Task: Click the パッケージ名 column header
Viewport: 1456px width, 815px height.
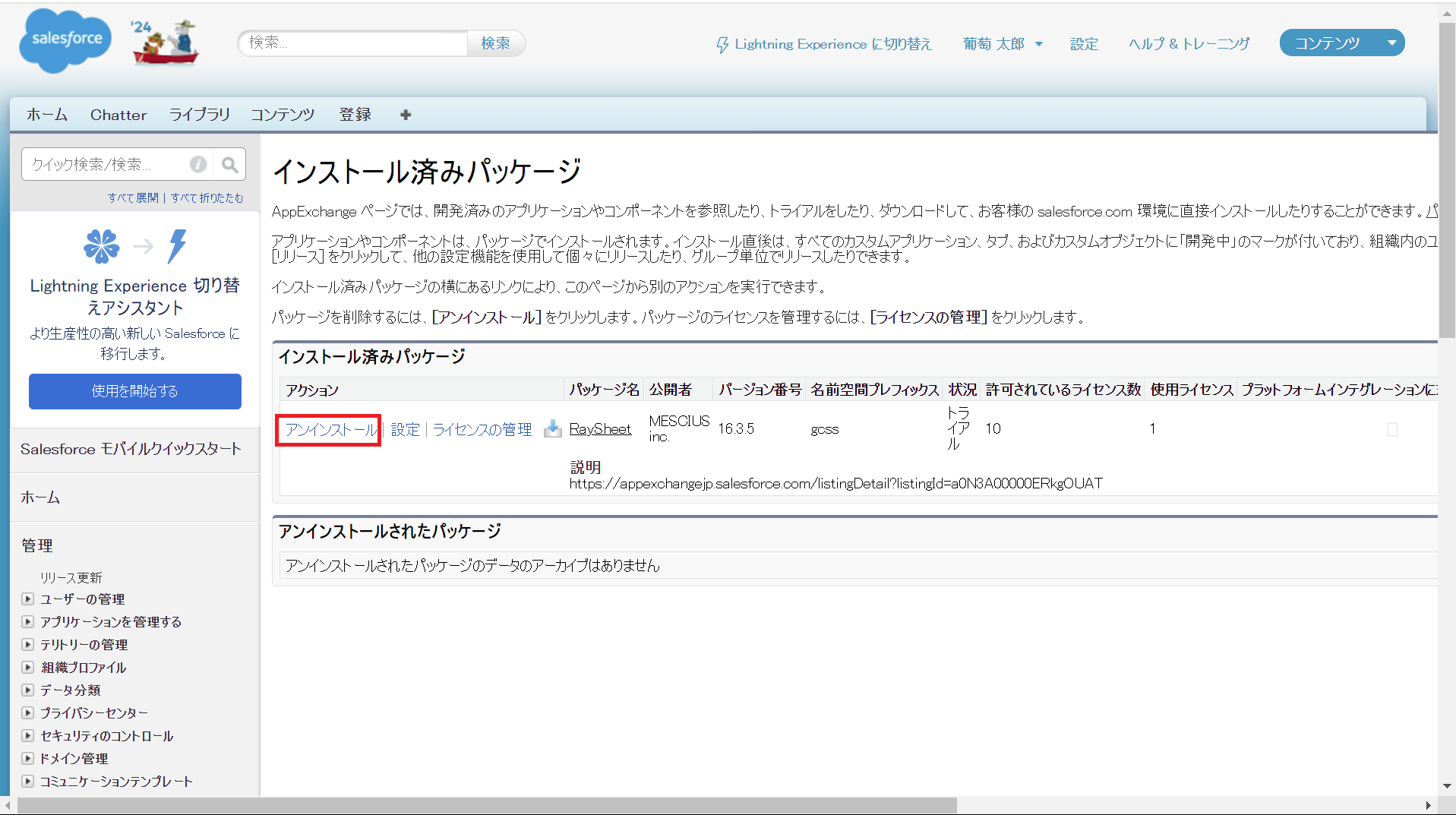Action: click(x=605, y=390)
